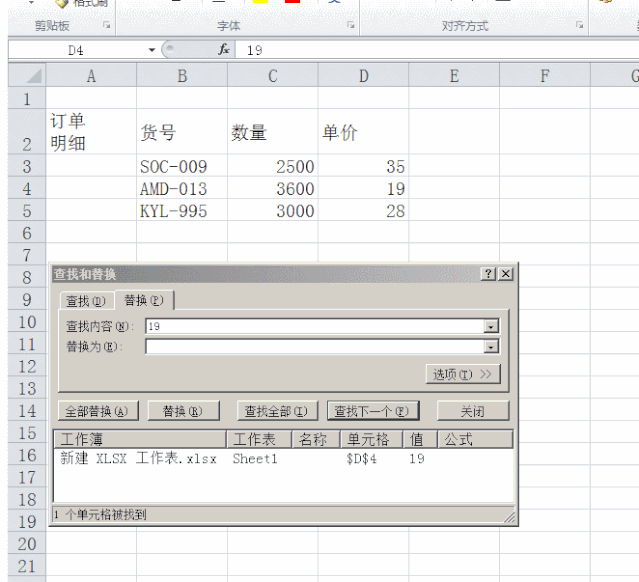Focus the 替换为 input field
The height and width of the screenshot is (582, 639).
315,347
